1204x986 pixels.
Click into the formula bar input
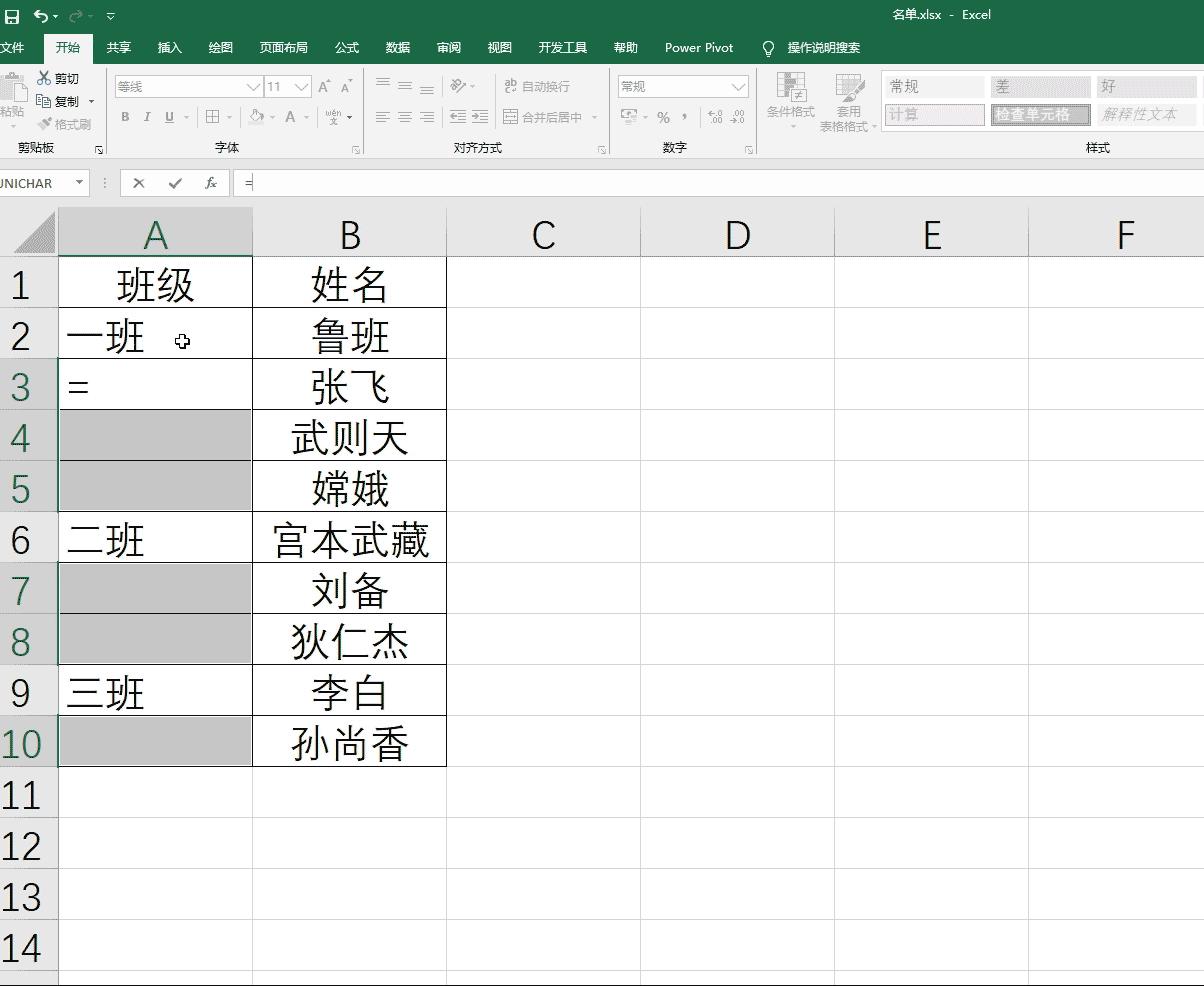[x=718, y=183]
